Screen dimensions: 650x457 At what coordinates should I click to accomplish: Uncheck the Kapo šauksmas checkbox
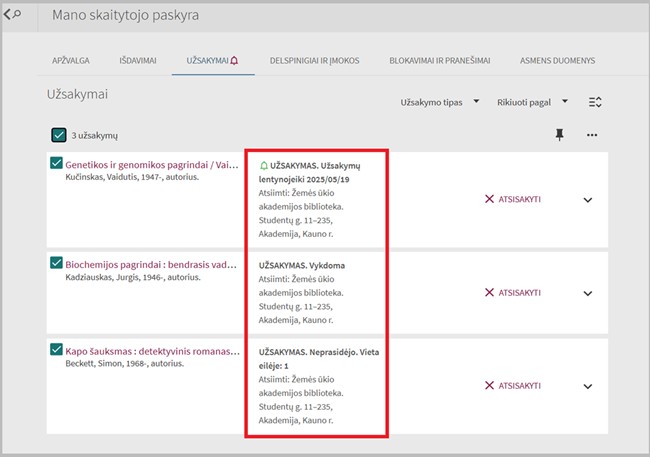55,350
